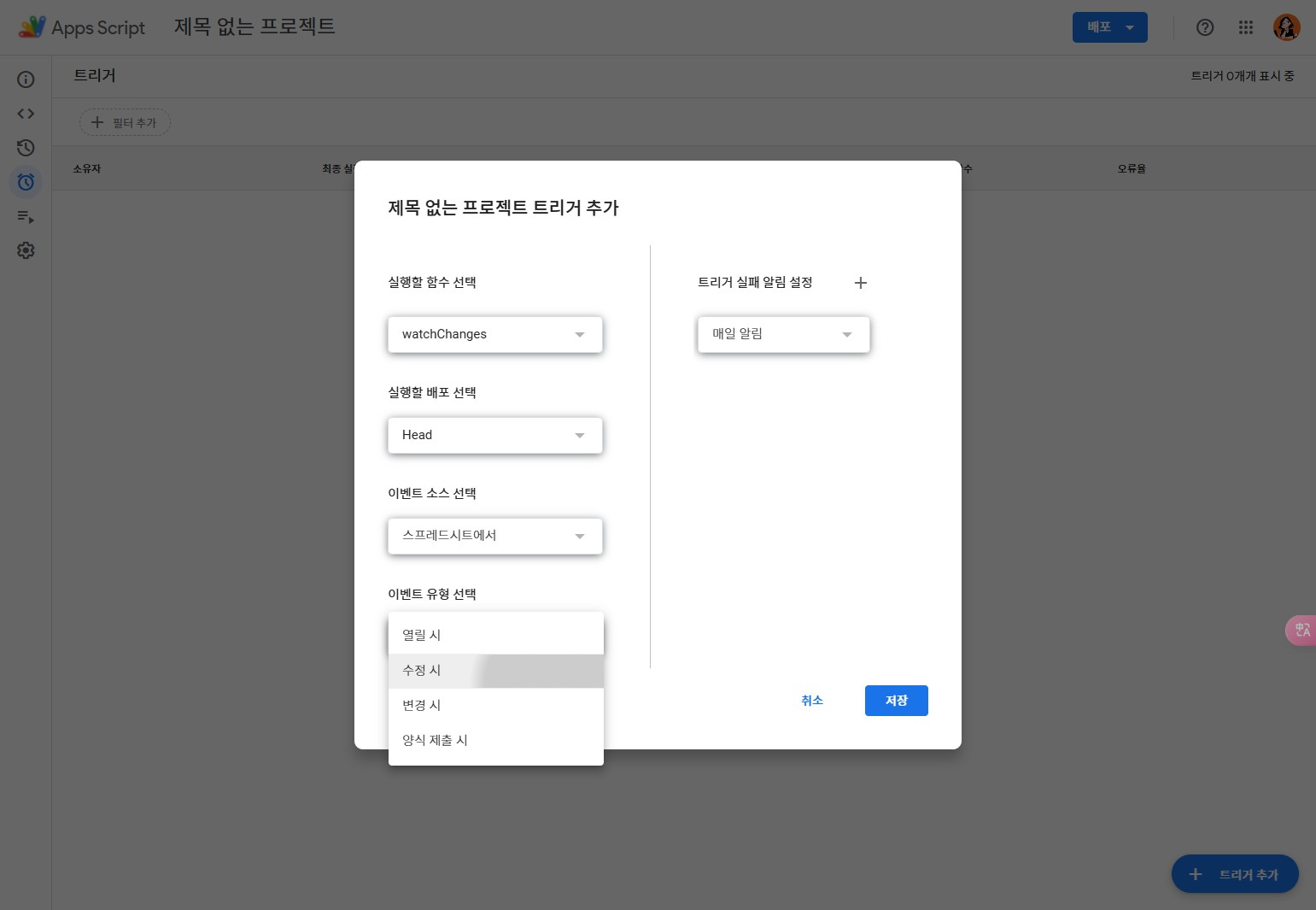This screenshot has height=910, width=1316.
Task: Open the project history icon in sidebar
Action: pyautogui.click(x=26, y=148)
